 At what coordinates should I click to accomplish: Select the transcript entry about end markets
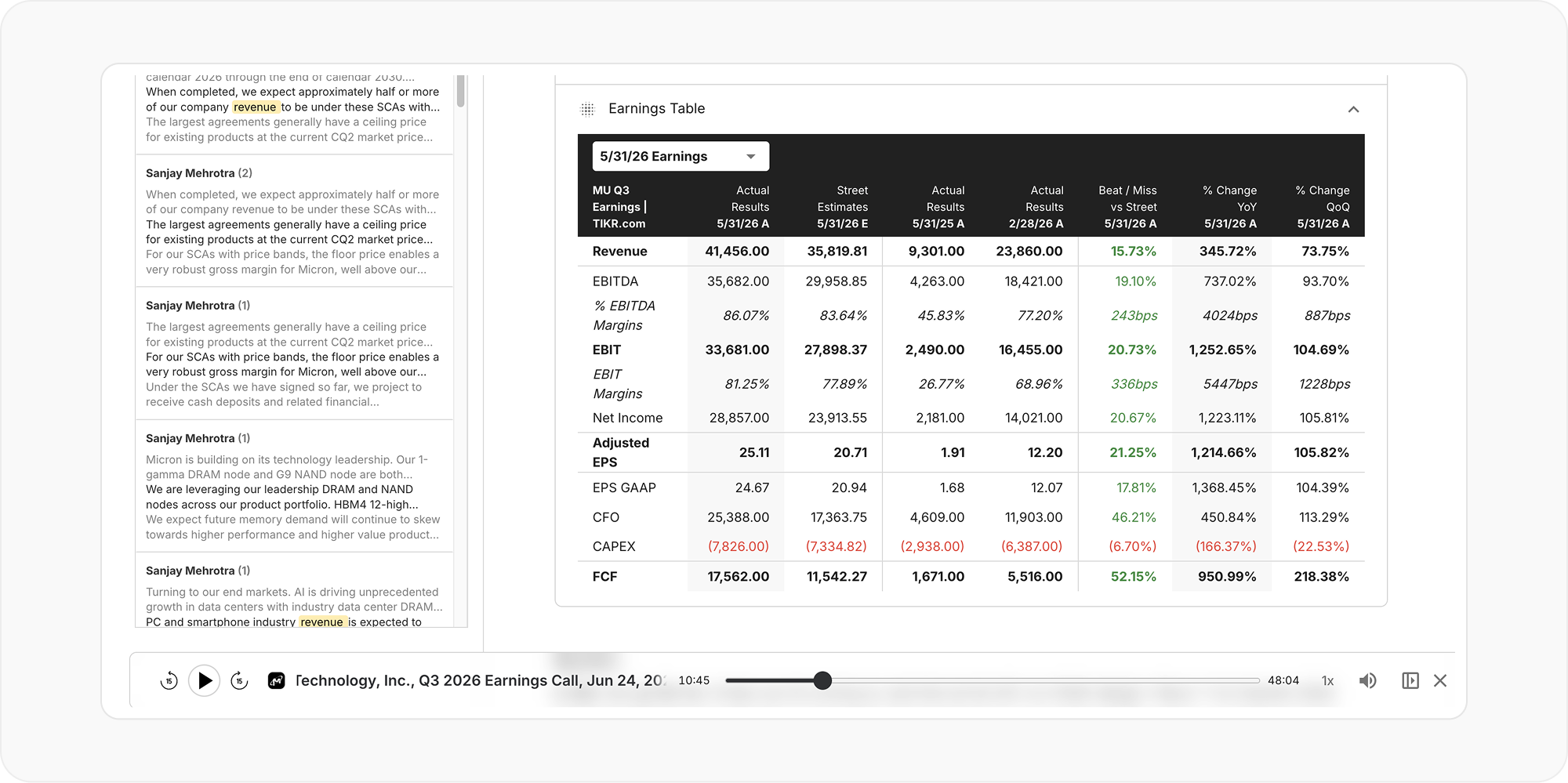tap(294, 590)
